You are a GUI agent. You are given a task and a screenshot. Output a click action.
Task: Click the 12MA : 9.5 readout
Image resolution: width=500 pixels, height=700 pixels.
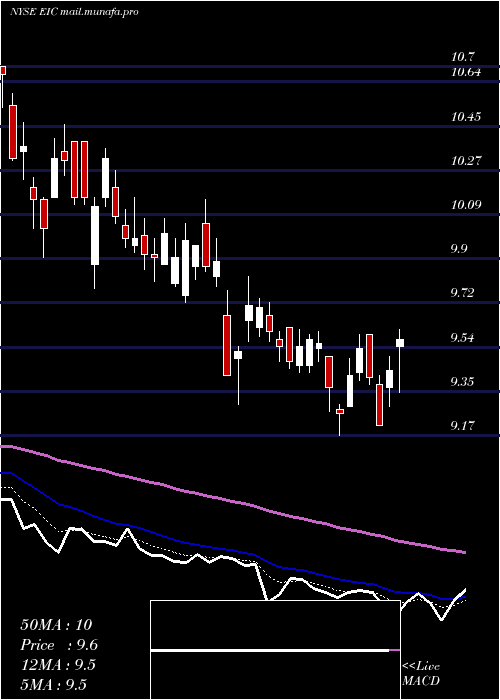point(58,665)
